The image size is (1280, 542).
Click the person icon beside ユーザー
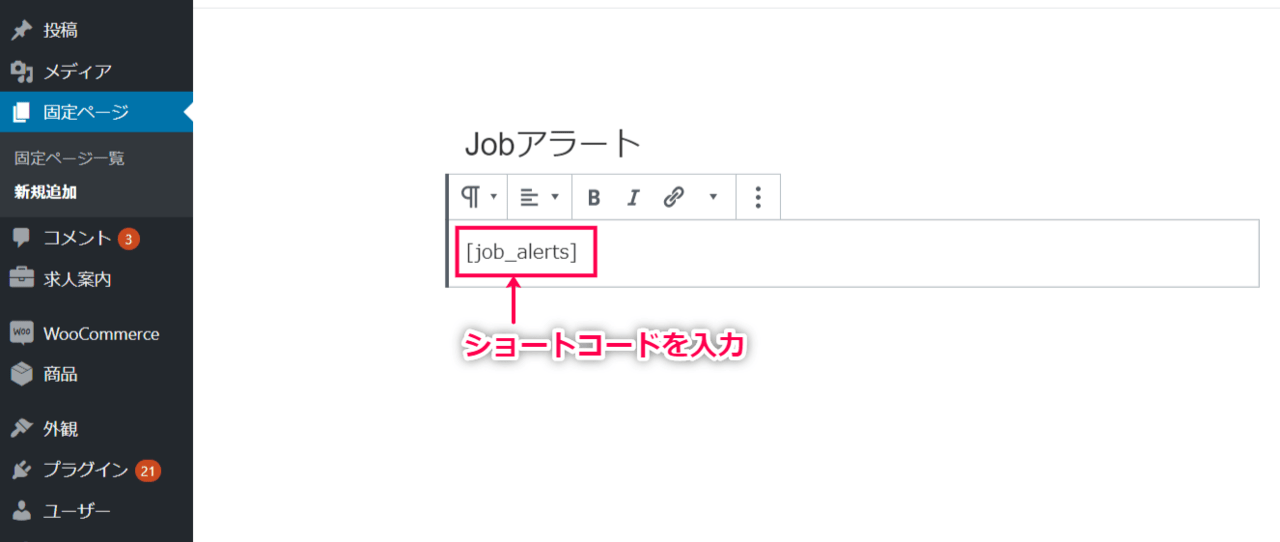(21, 511)
